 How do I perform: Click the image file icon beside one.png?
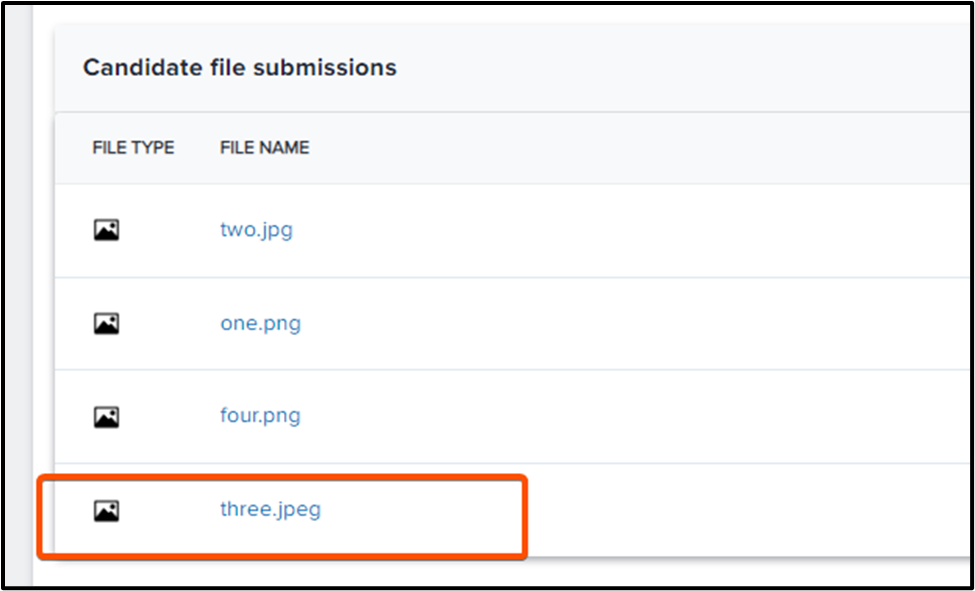click(x=106, y=324)
